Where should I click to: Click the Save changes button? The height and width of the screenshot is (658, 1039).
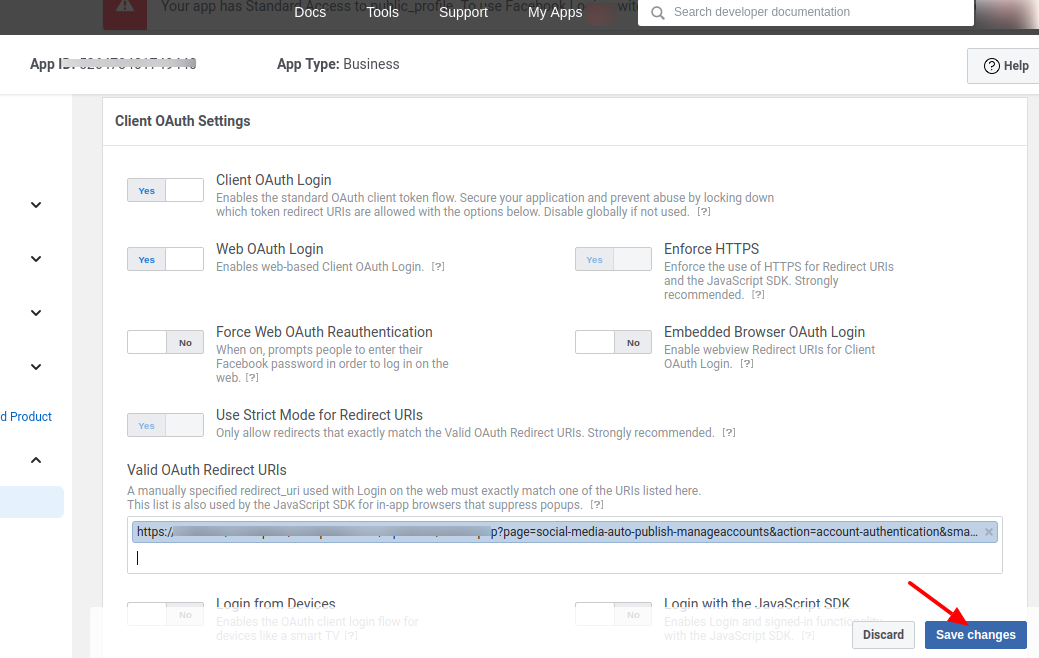coord(975,634)
